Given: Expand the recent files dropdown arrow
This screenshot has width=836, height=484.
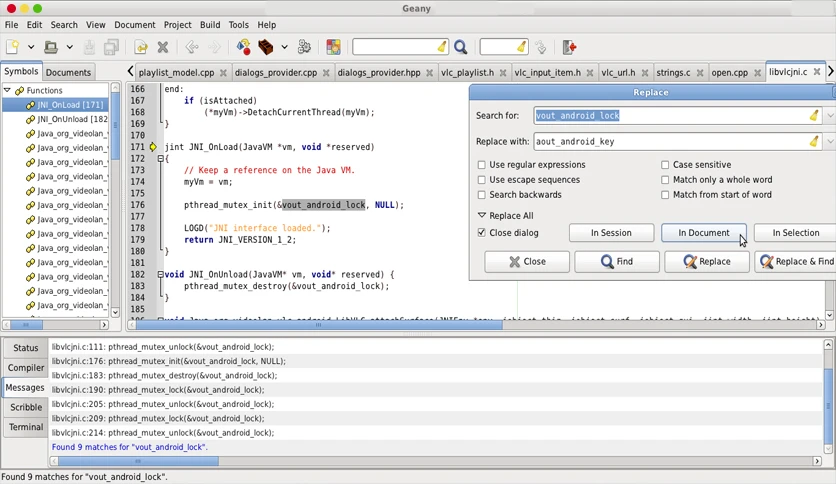Looking at the screenshot, I should 69,47.
